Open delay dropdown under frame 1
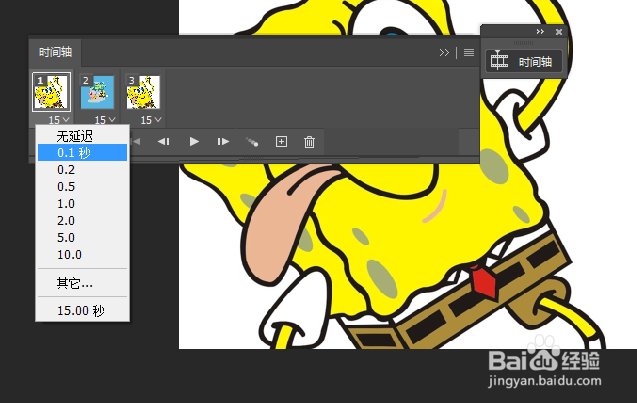637x403 pixels. click(x=59, y=120)
